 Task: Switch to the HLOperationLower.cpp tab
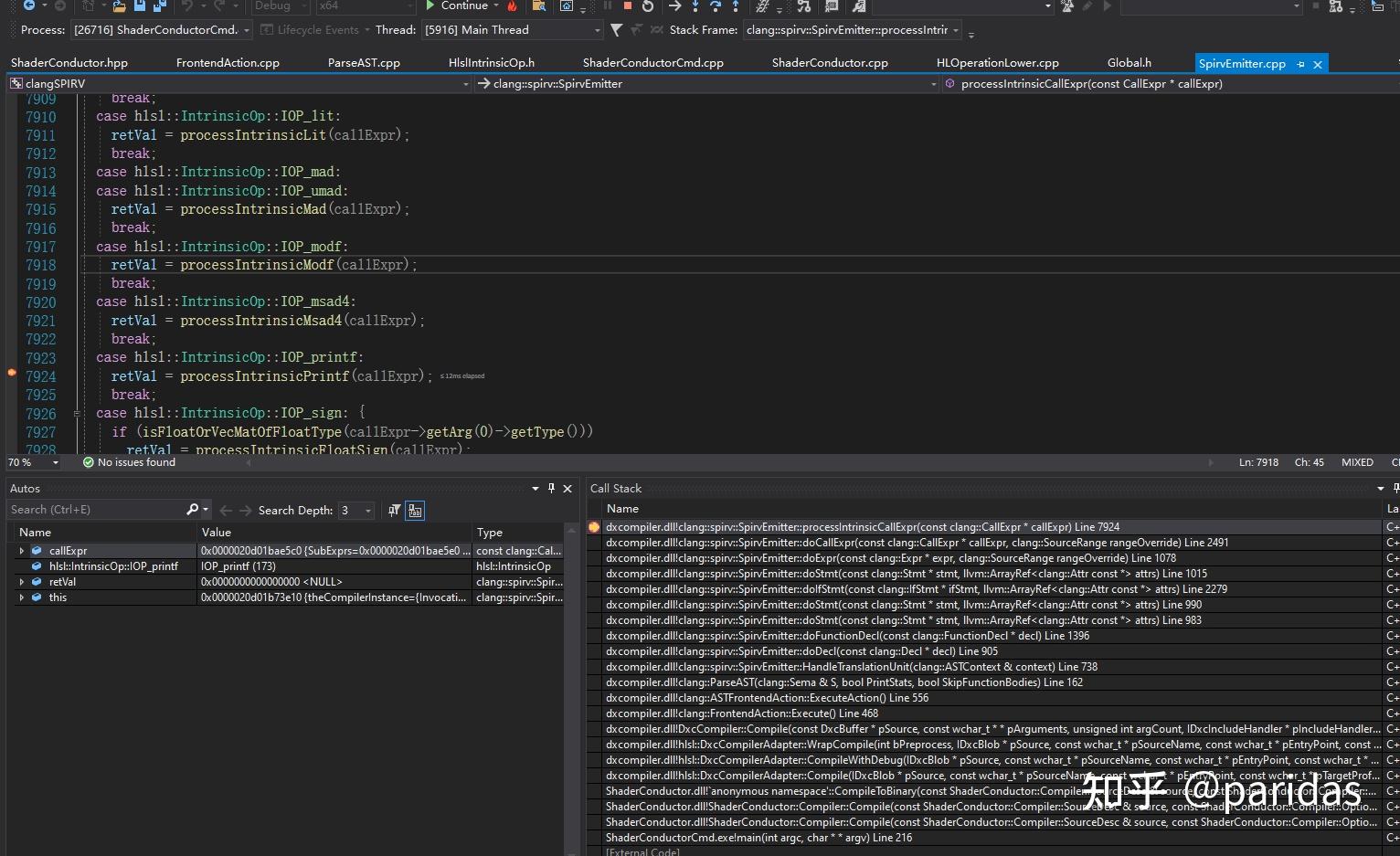997,63
